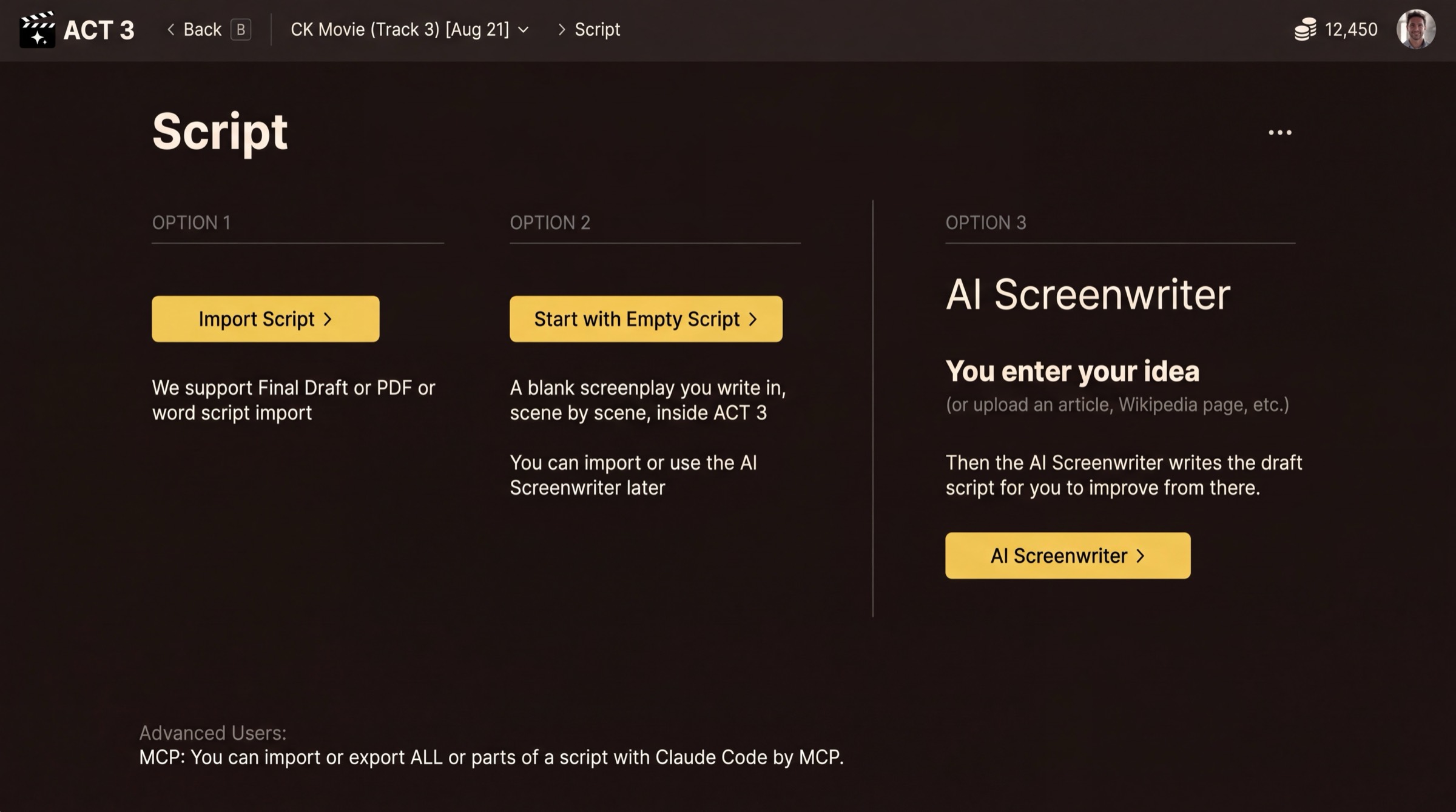Click 'A blank screenplay you write in' text
The image size is (1456, 812).
tap(648, 400)
